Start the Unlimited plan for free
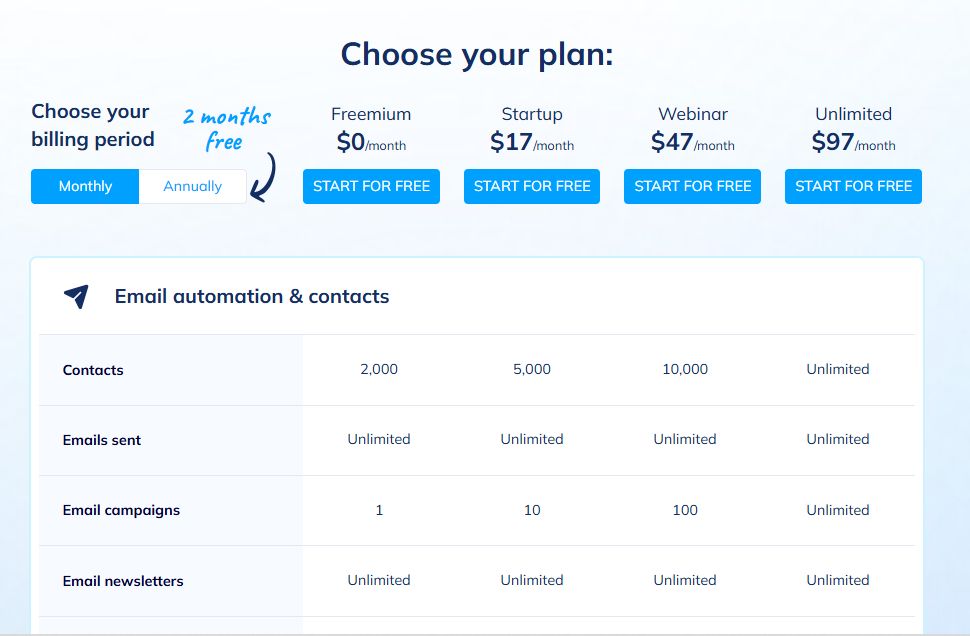The image size is (970, 636). coord(853,186)
